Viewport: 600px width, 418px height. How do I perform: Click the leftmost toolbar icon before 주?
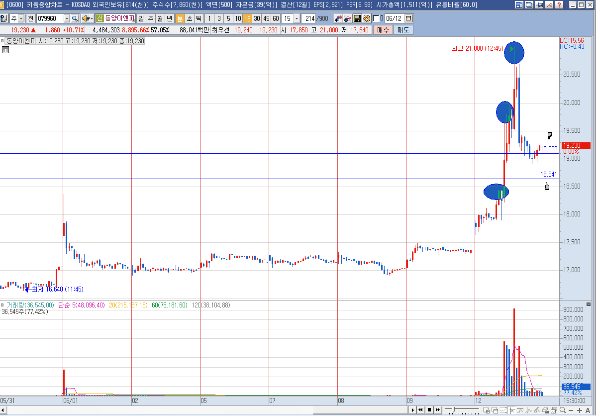(4, 18)
